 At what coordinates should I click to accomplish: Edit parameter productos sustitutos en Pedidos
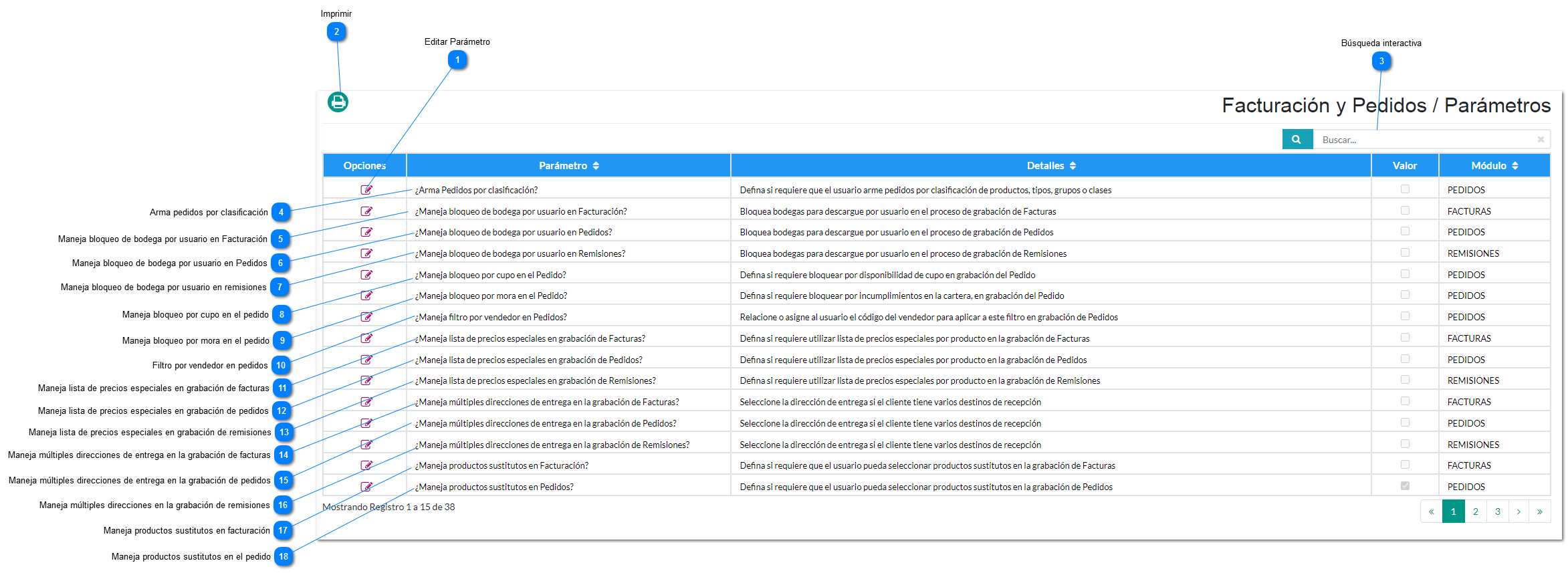click(x=366, y=487)
